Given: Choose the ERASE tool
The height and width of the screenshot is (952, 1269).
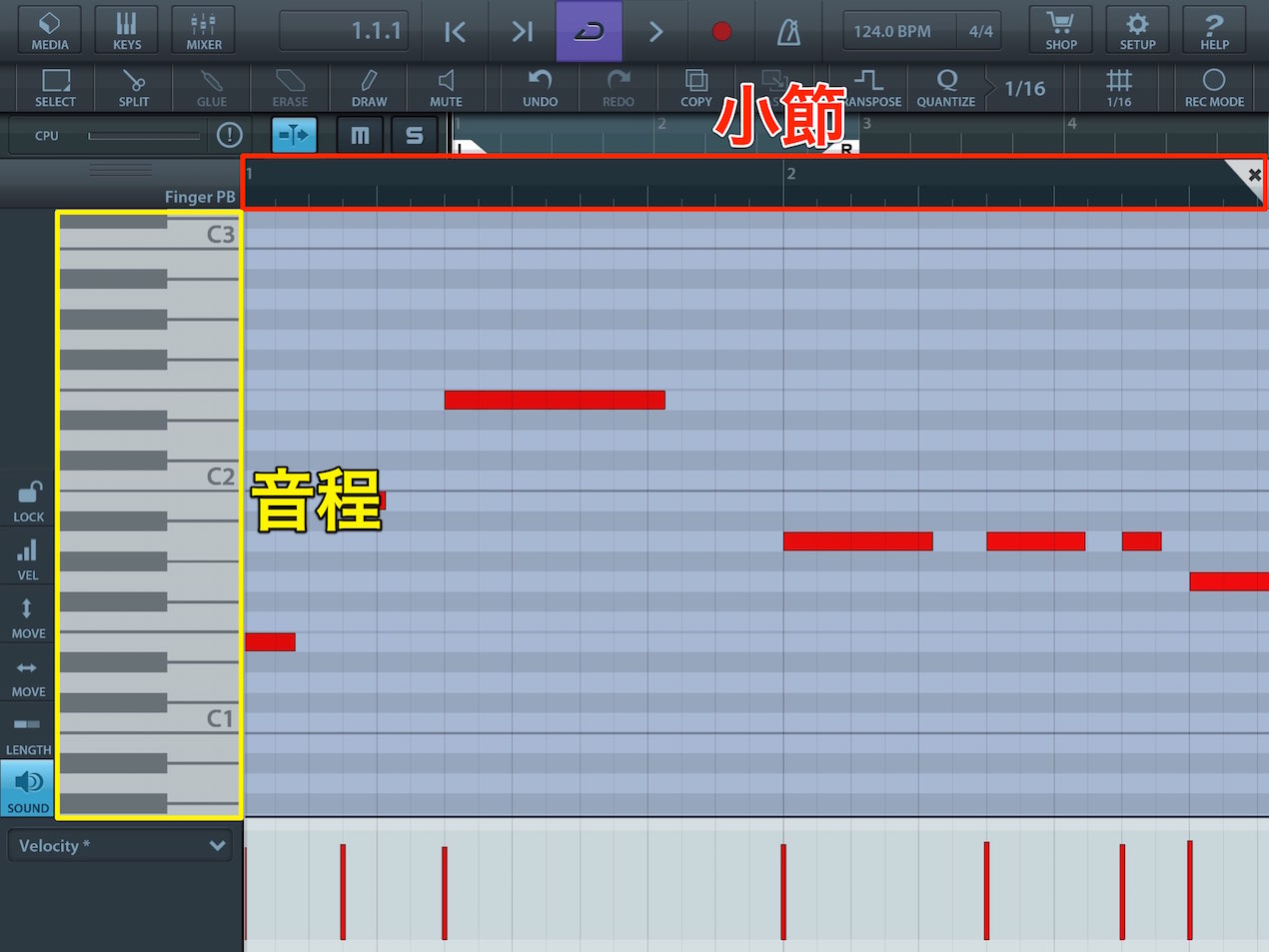Looking at the screenshot, I should [290, 88].
